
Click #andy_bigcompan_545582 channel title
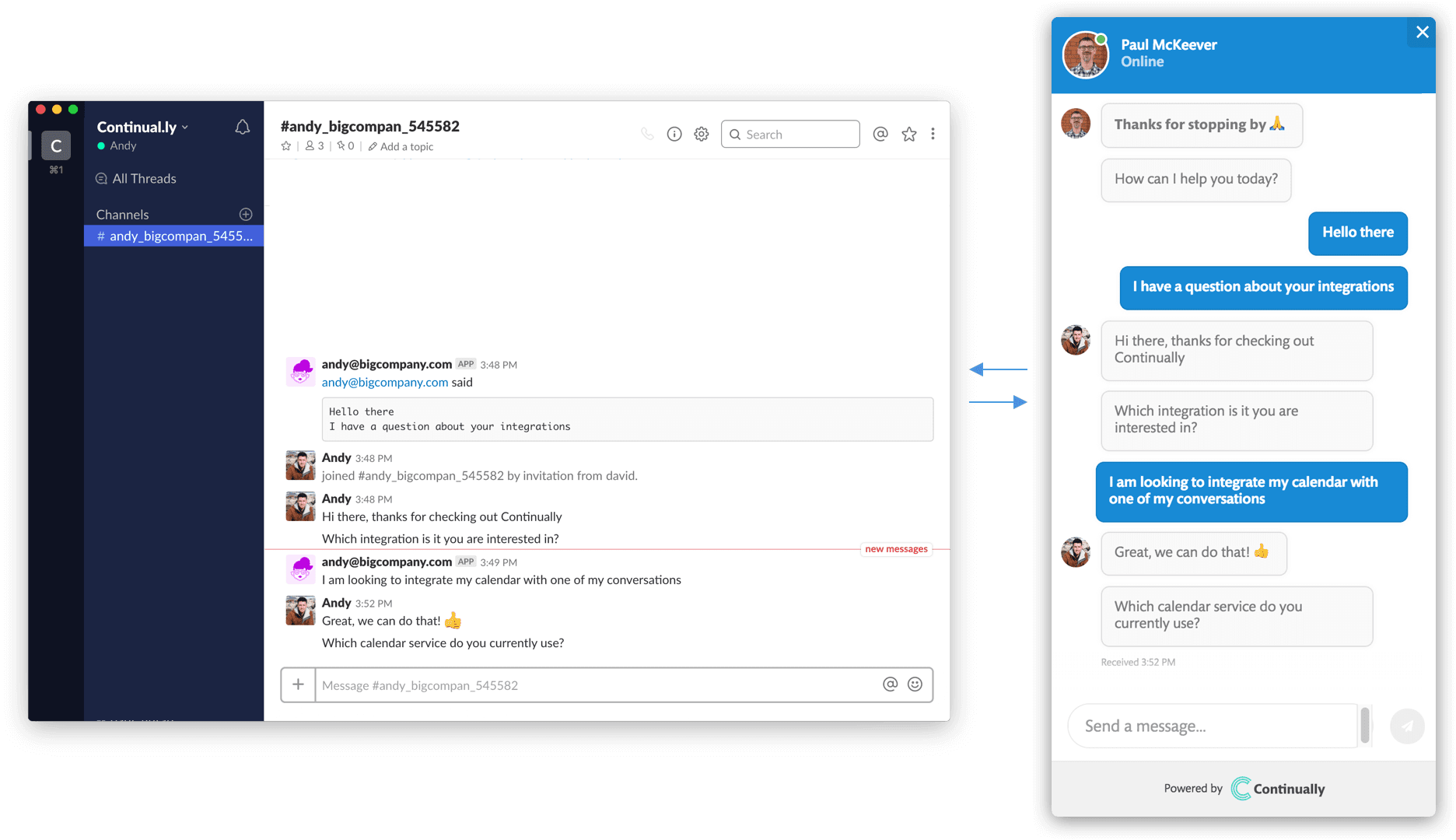[x=370, y=126]
